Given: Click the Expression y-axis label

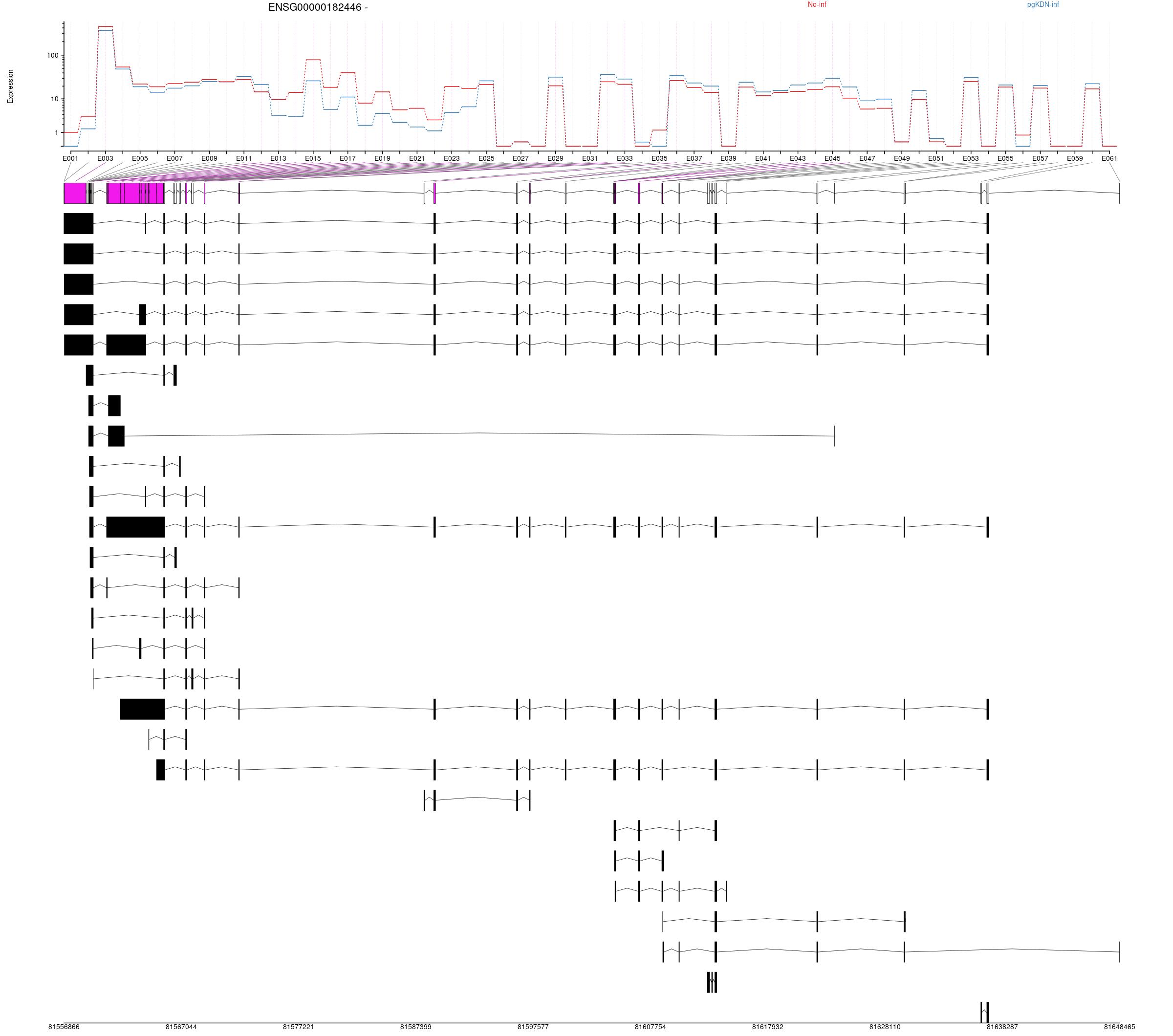Looking at the screenshot, I should (x=10, y=86).
